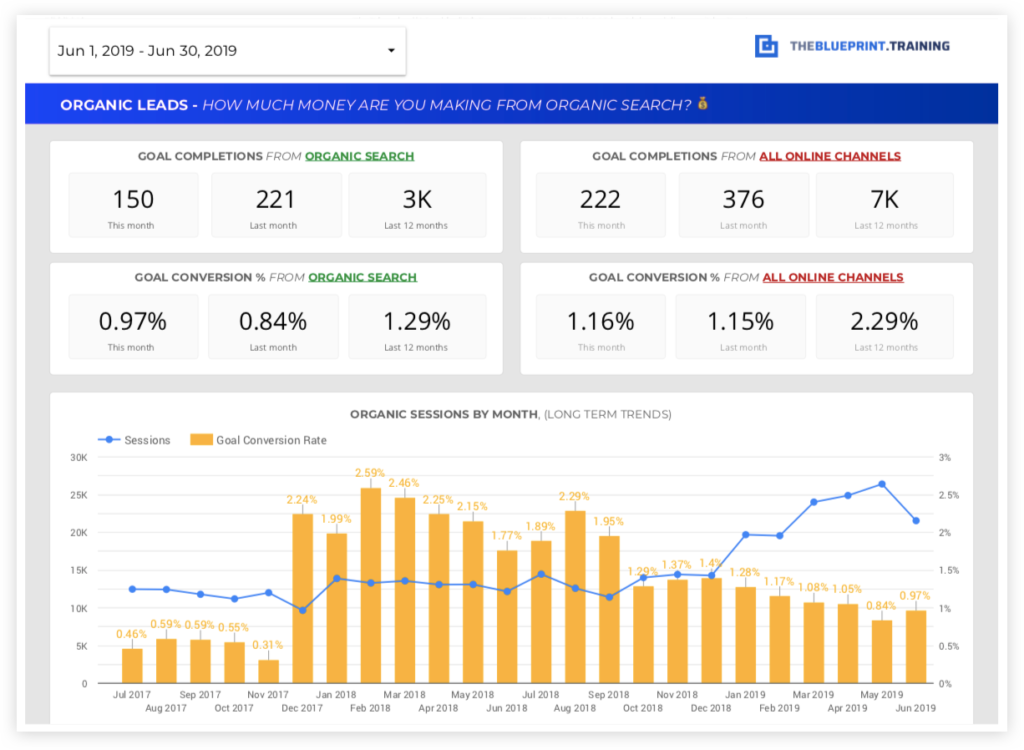Click ORGANIC SEARCH link in Goal Conversion % section
1024x750 pixels.
[x=362, y=277]
